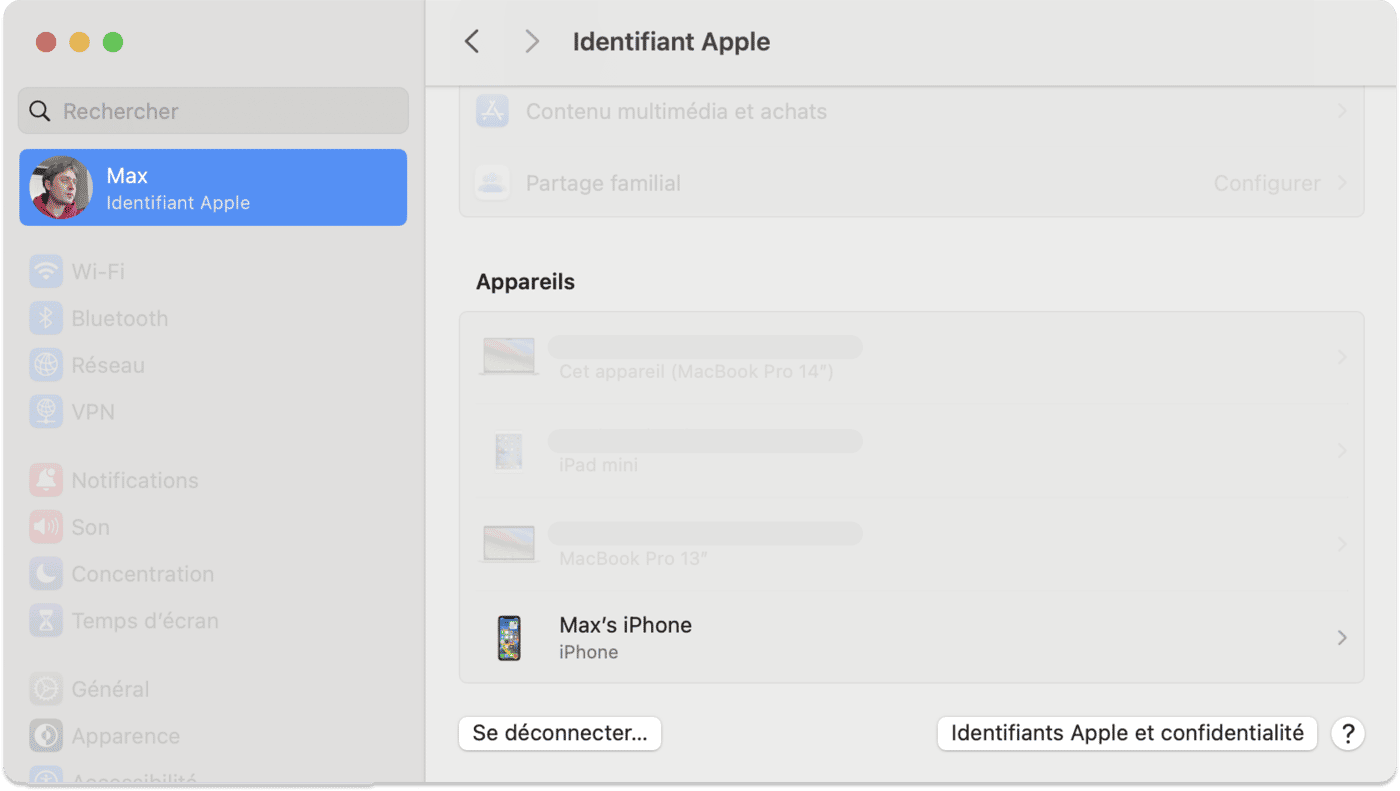Click Max's profile avatar

click(x=61, y=188)
